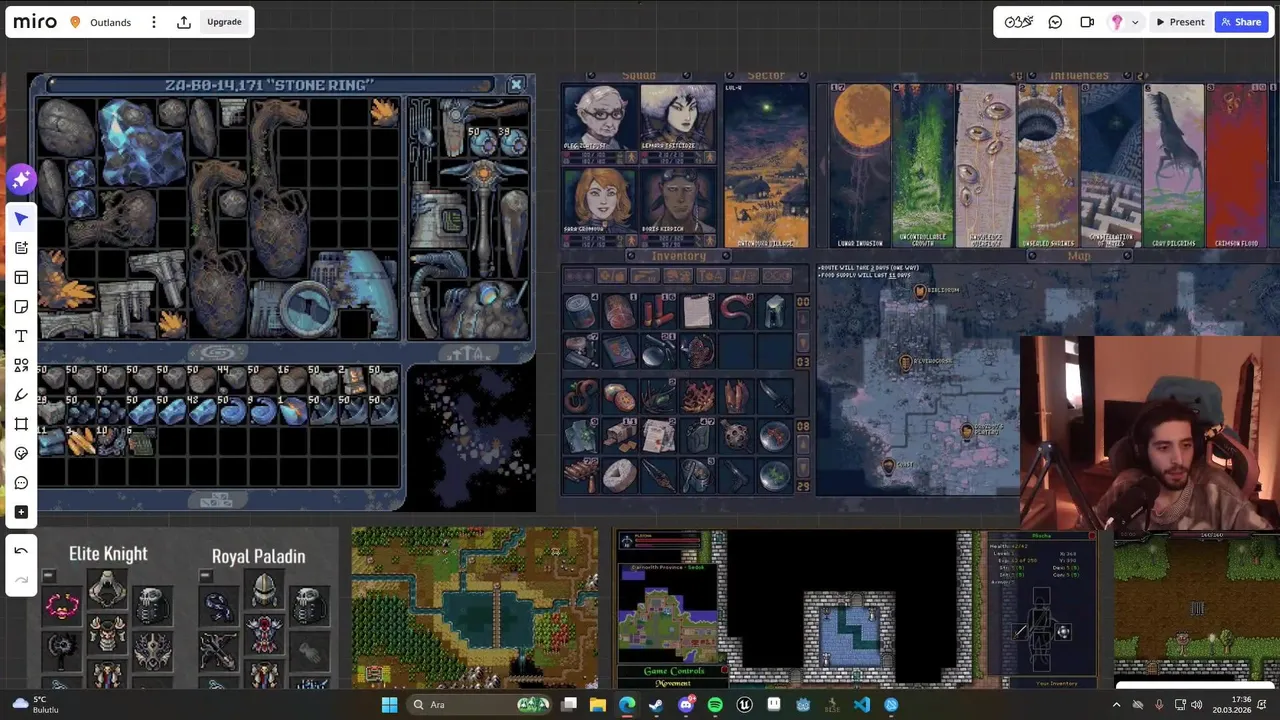Select the cursor Select tool
Viewport: 1280px width, 720px height.
pos(21,219)
